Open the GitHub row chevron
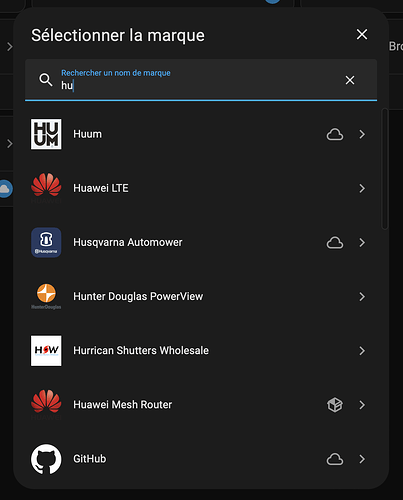Screen dimensions: 403x500 point(362,459)
